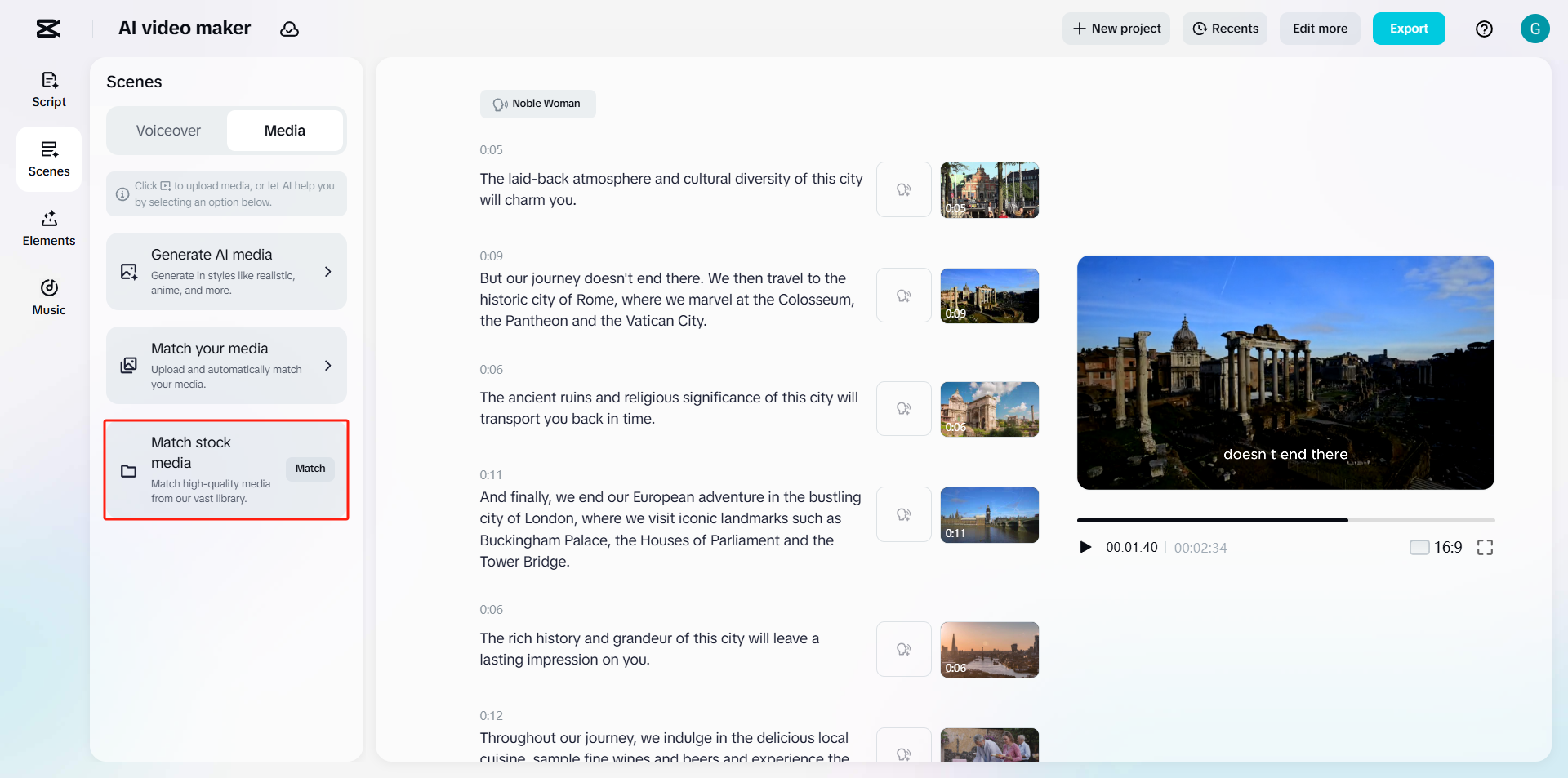Image resolution: width=1568 pixels, height=778 pixels.
Task: Click the Noble Woman voice selector
Action: tap(537, 104)
